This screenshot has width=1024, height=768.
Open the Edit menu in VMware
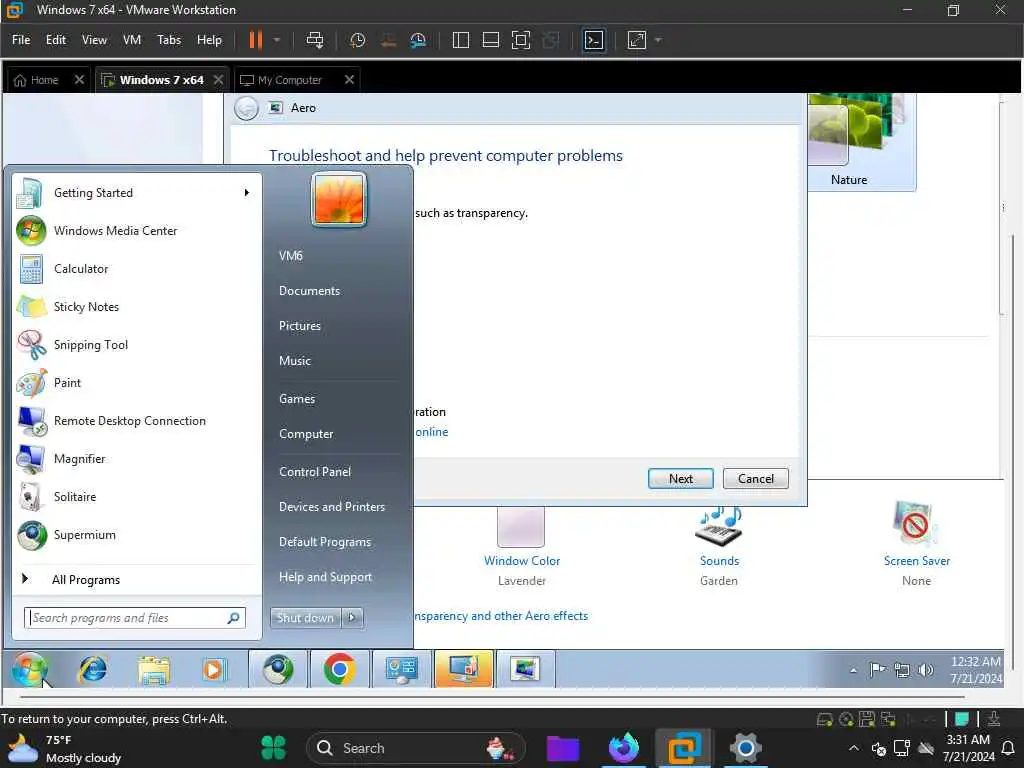[x=56, y=40]
